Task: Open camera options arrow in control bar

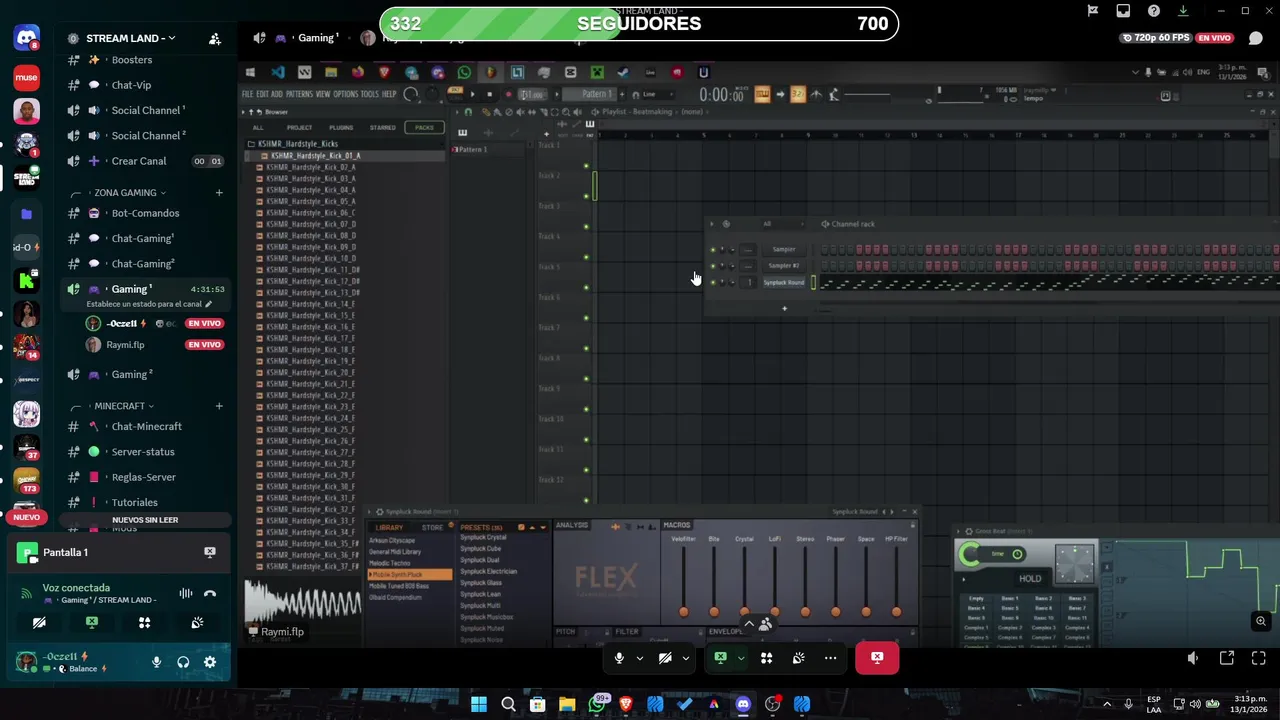Action: click(686, 658)
